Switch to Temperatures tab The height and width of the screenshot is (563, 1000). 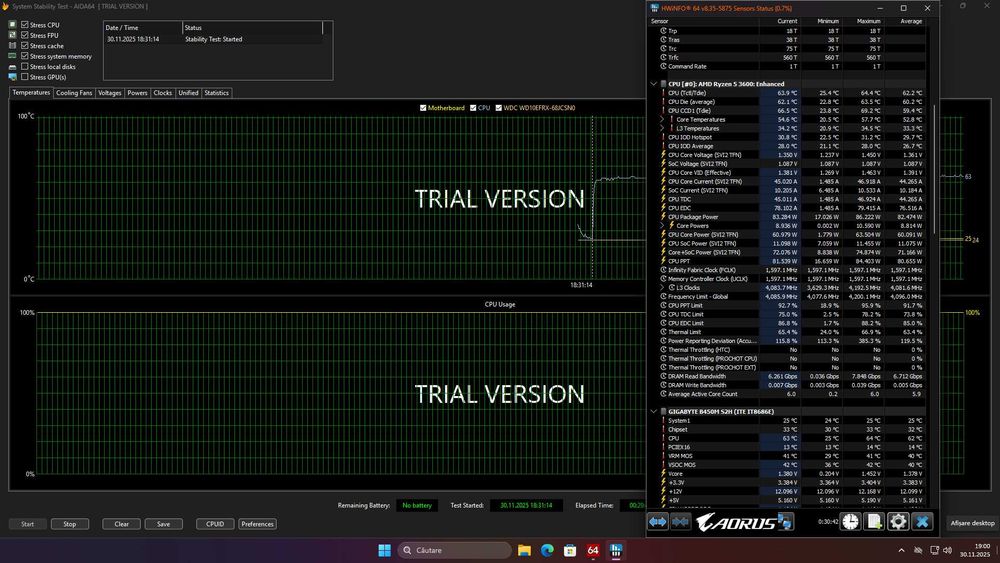pos(31,92)
